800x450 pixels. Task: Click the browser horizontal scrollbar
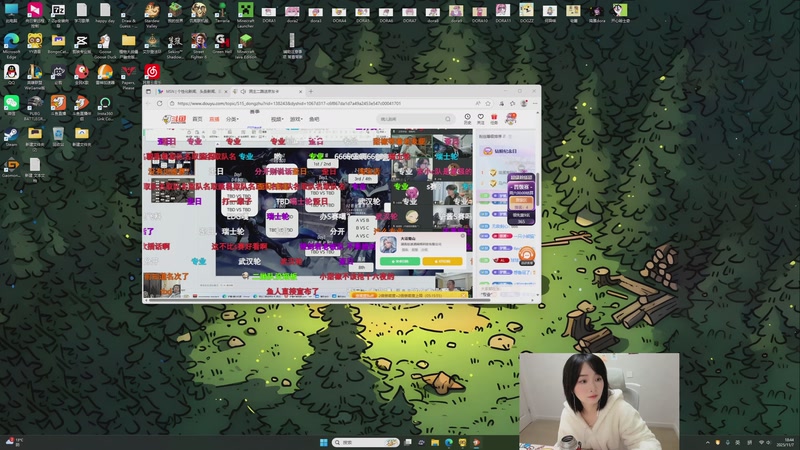point(319,301)
